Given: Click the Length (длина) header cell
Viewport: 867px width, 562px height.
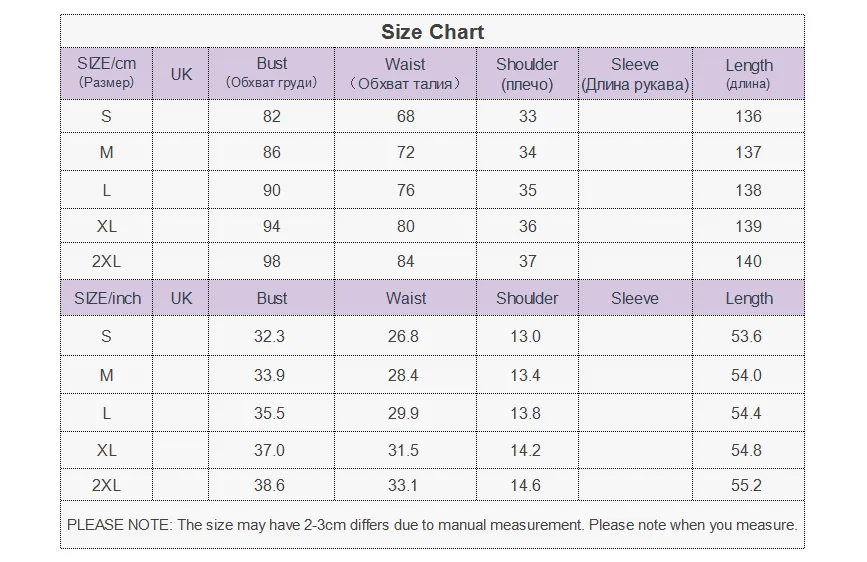Looking at the screenshot, I should tap(748, 74).
